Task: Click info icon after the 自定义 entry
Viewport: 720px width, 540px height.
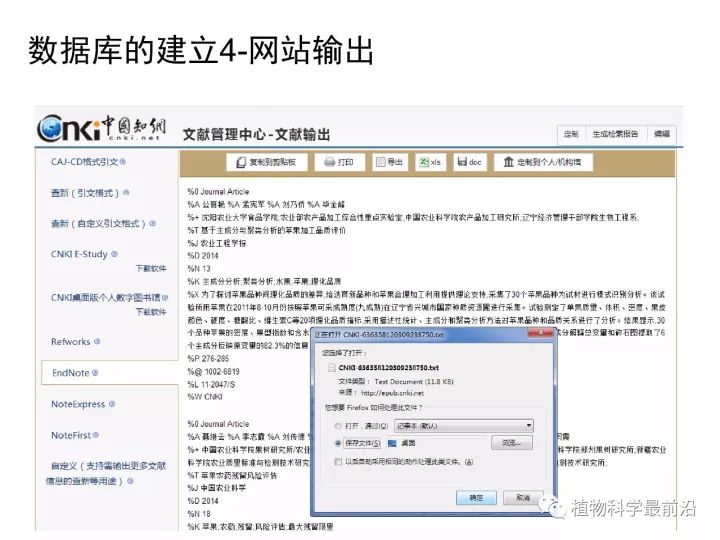Action: click(130, 481)
